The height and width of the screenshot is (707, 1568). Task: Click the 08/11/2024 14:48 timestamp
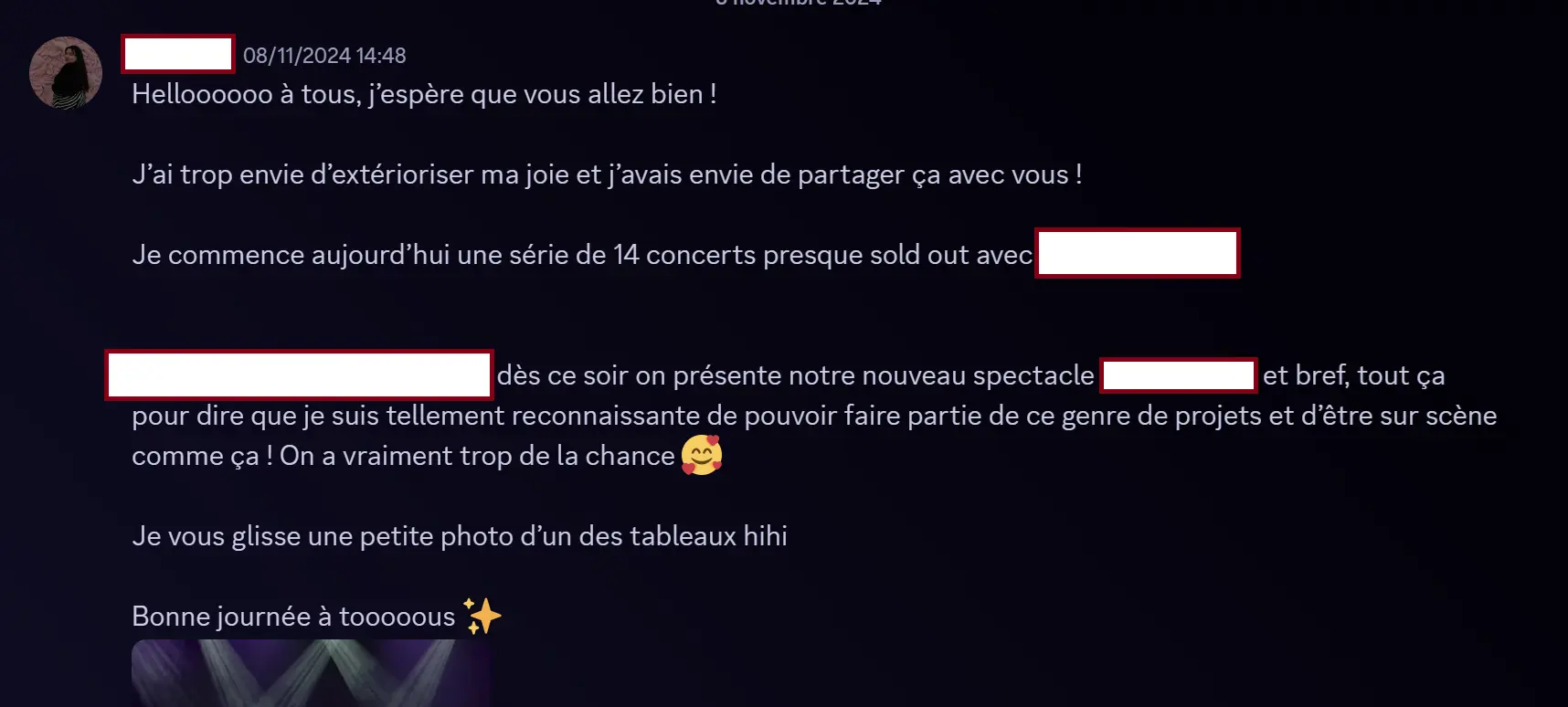(x=324, y=56)
